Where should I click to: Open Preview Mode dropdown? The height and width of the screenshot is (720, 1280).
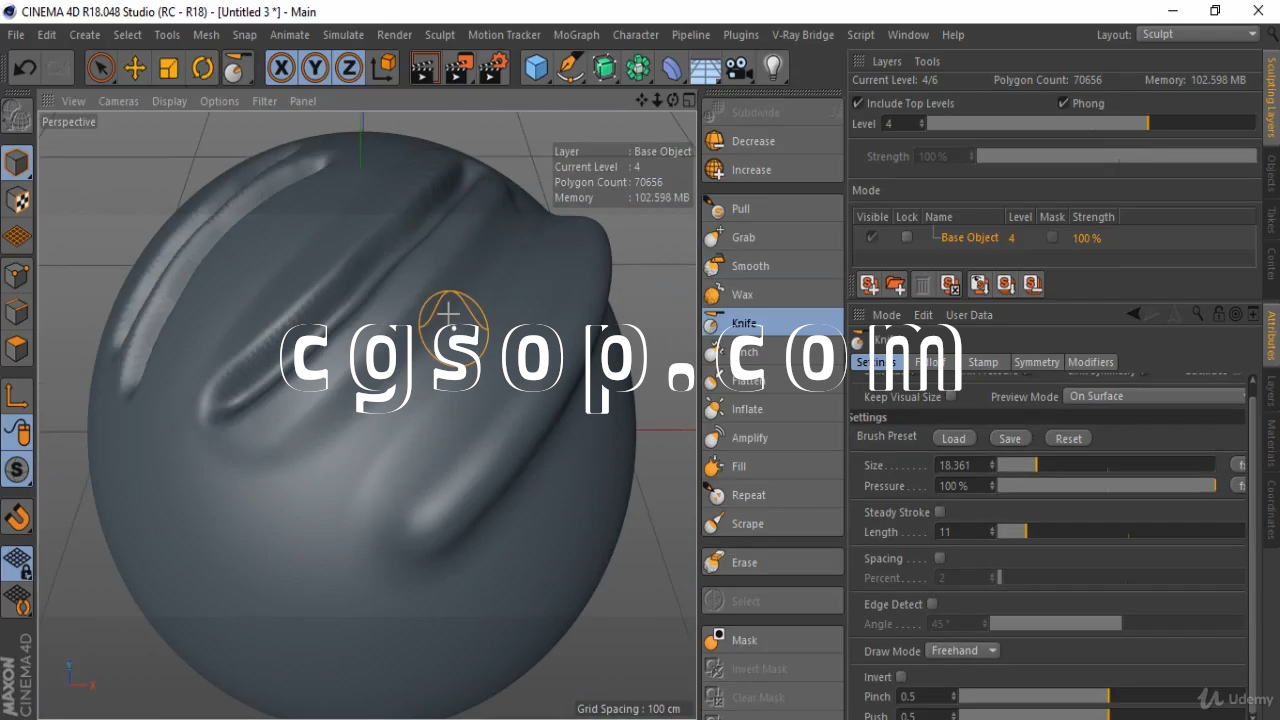(1155, 396)
